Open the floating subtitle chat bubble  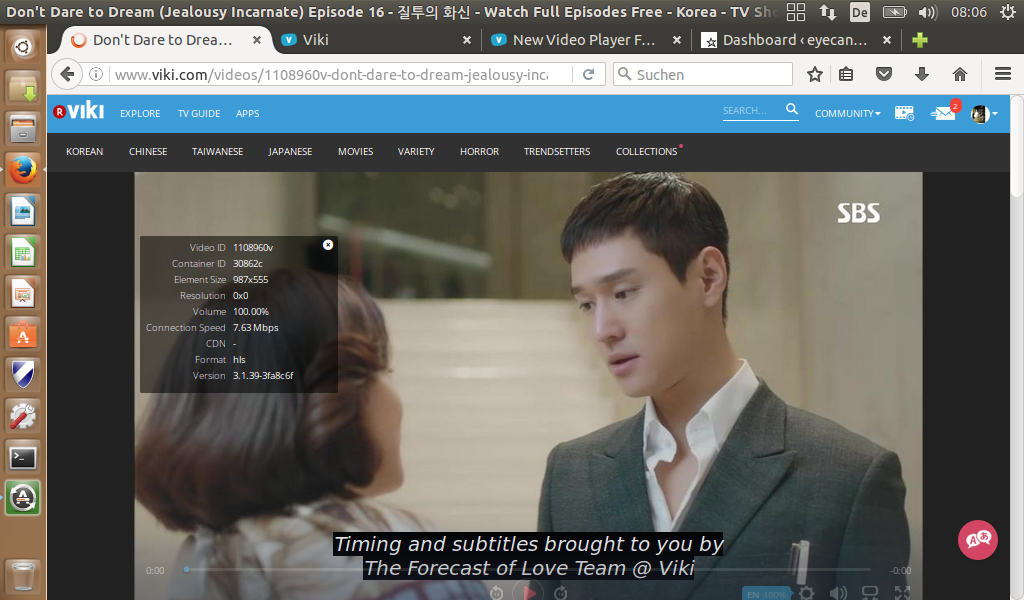click(978, 539)
